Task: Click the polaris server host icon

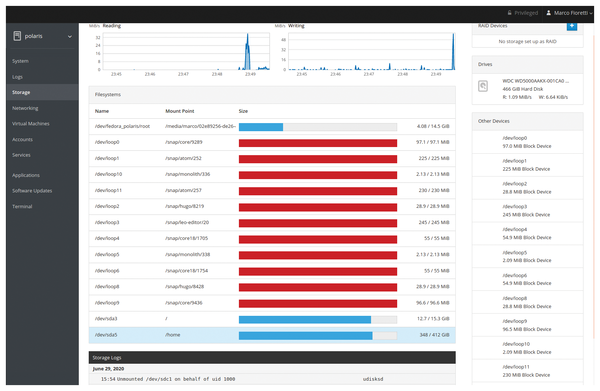Action: tap(17, 36)
